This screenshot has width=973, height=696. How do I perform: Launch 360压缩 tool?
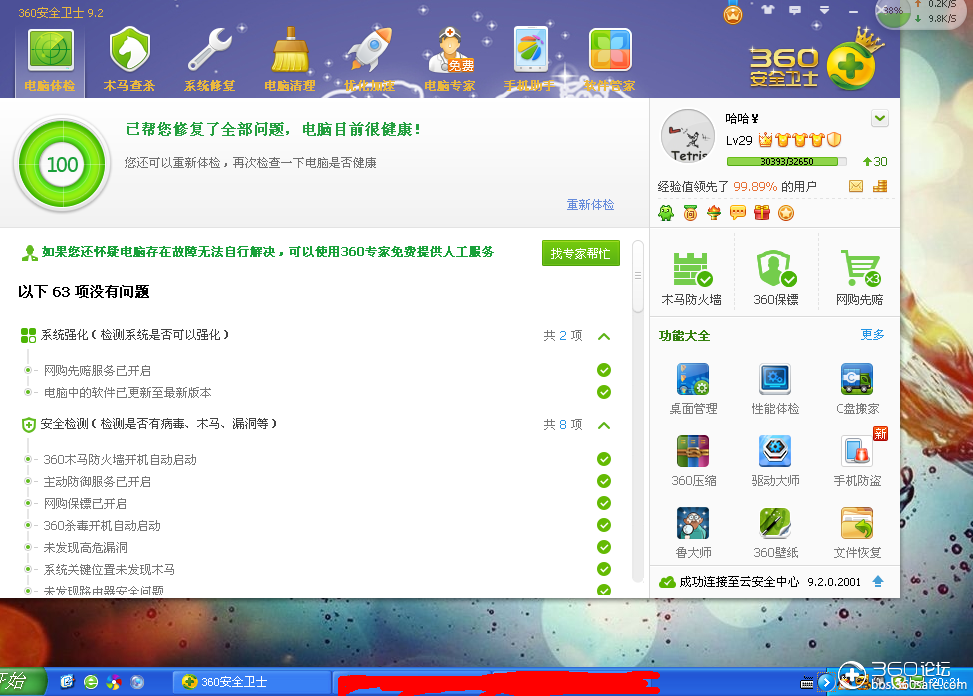pos(693,461)
